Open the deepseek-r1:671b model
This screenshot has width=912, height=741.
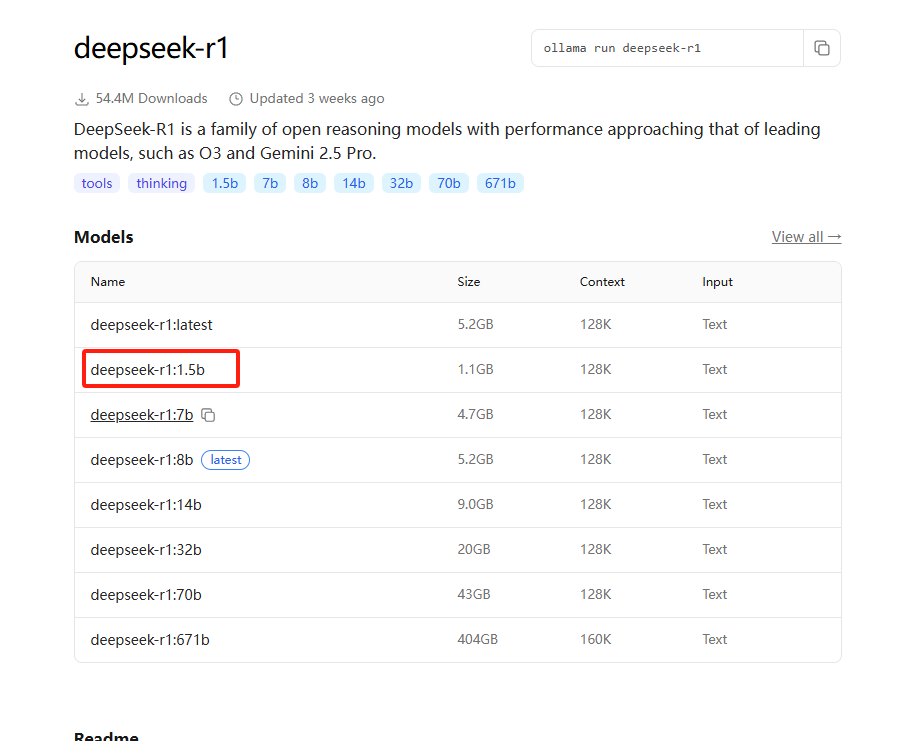[x=150, y=640]
